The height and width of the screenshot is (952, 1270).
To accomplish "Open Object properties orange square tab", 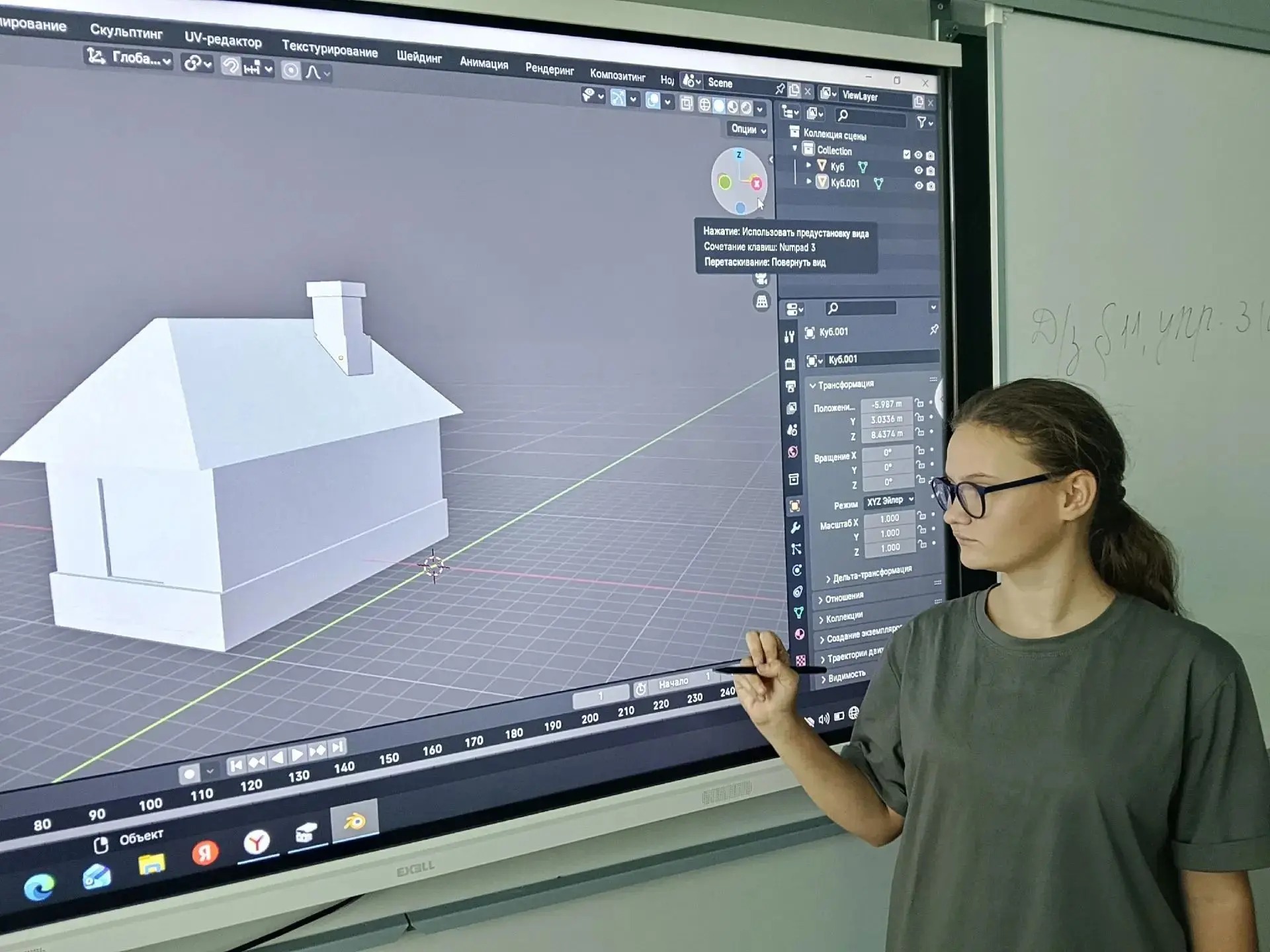I will click(795, 506).
